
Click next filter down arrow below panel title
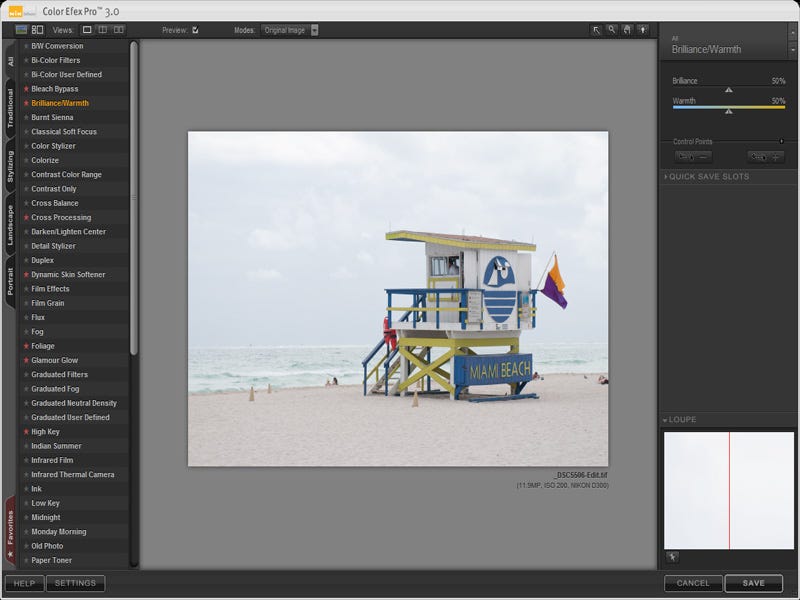(x=792, y=50)
